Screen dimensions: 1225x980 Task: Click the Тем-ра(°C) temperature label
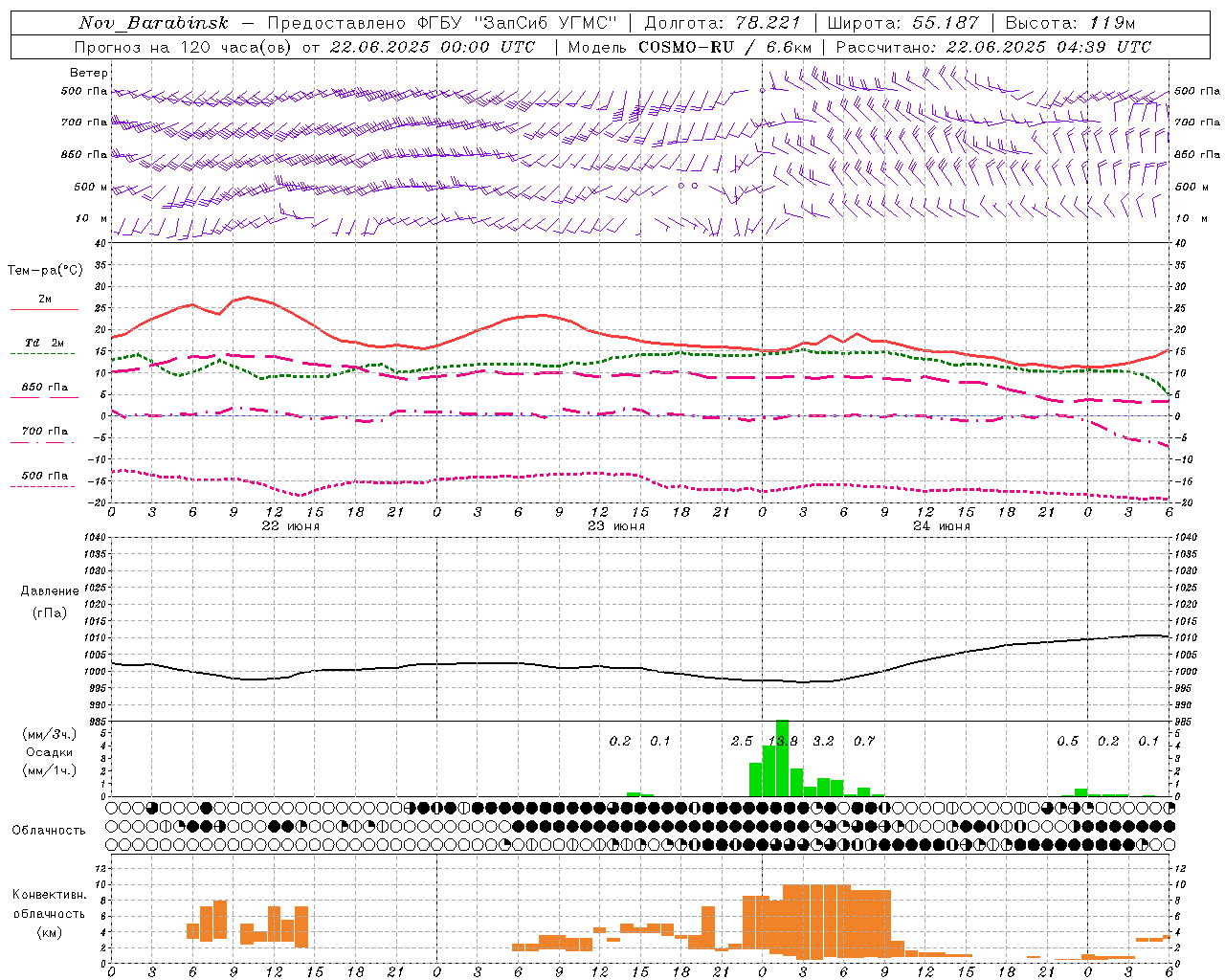click(x=45, y=271)
